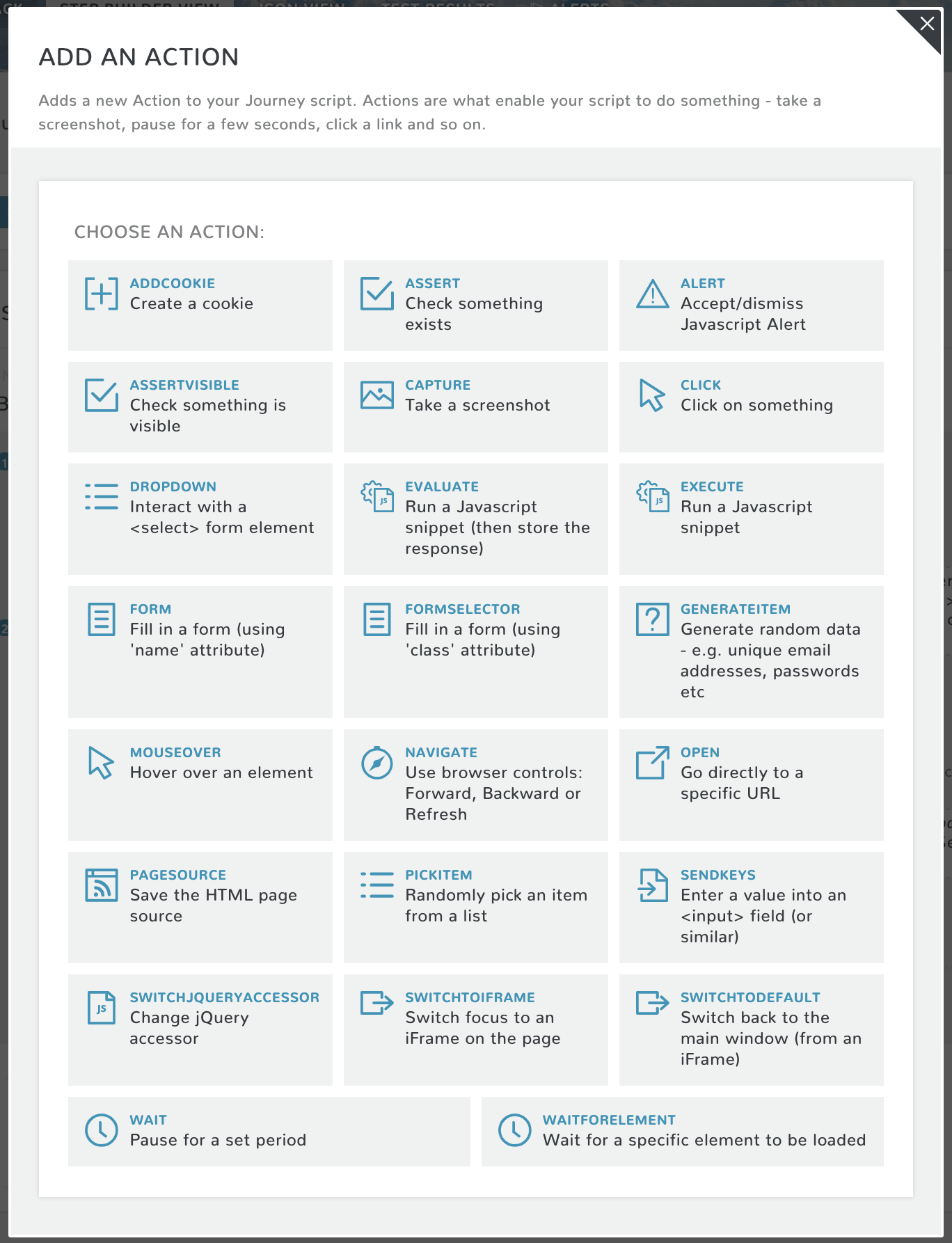
Task: Click the ADDCOOKIE bracket-plus icon
Action: (x=101, y=293)
